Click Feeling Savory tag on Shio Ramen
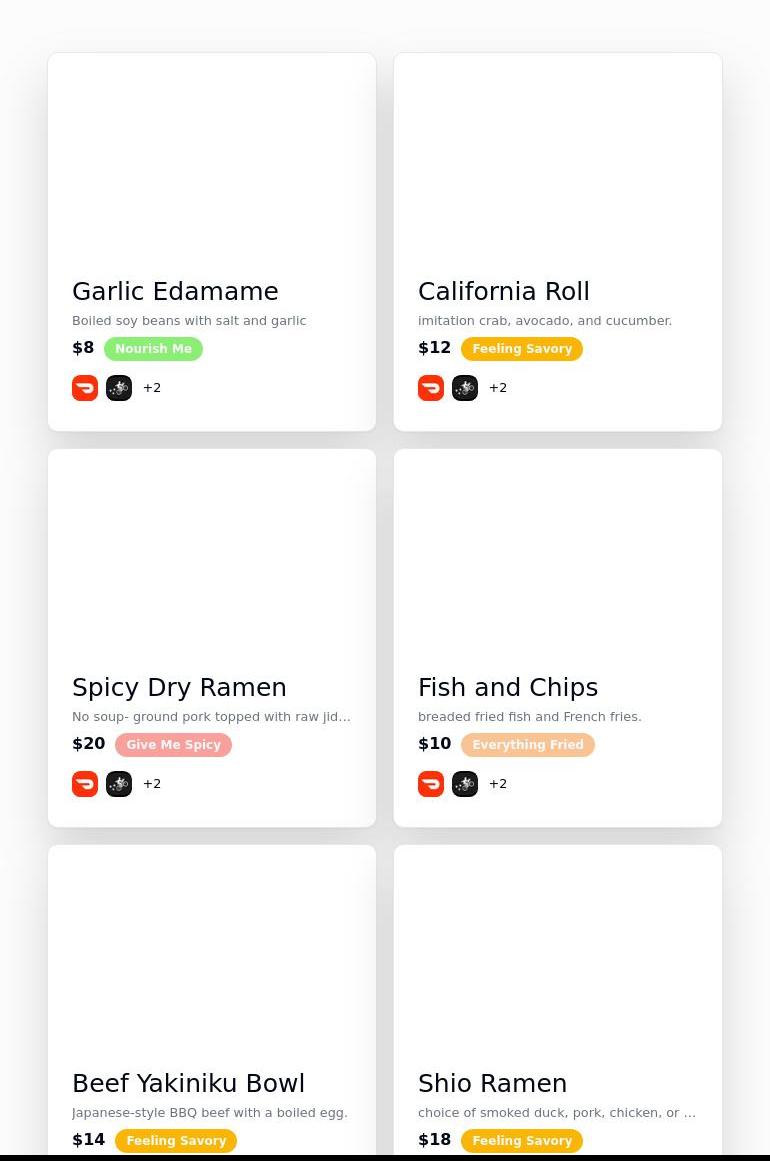Image resolution: width=770 pixels, height=1161 pixels. tap(522, 1141)
